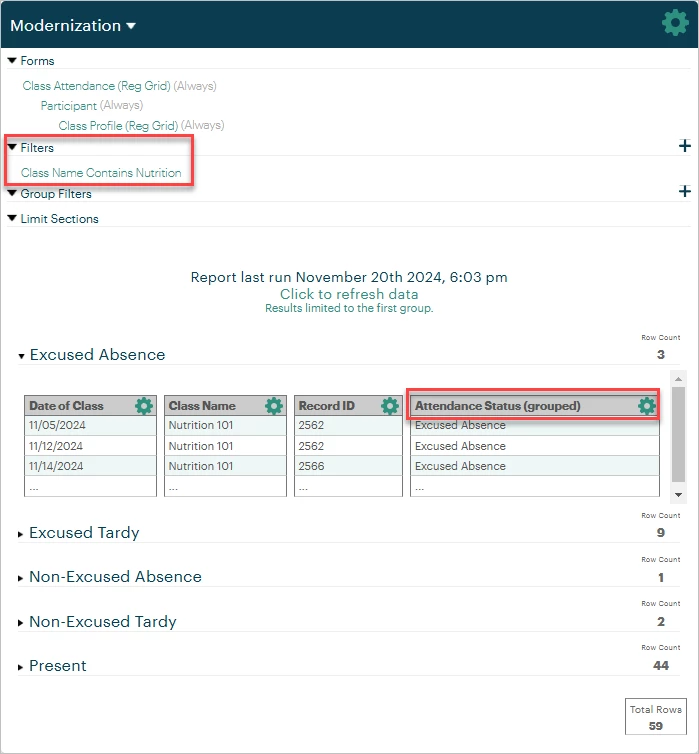This screenshot has height=754, width=699.
Task: Collapse the Forms section
Action: pos(12,61)
